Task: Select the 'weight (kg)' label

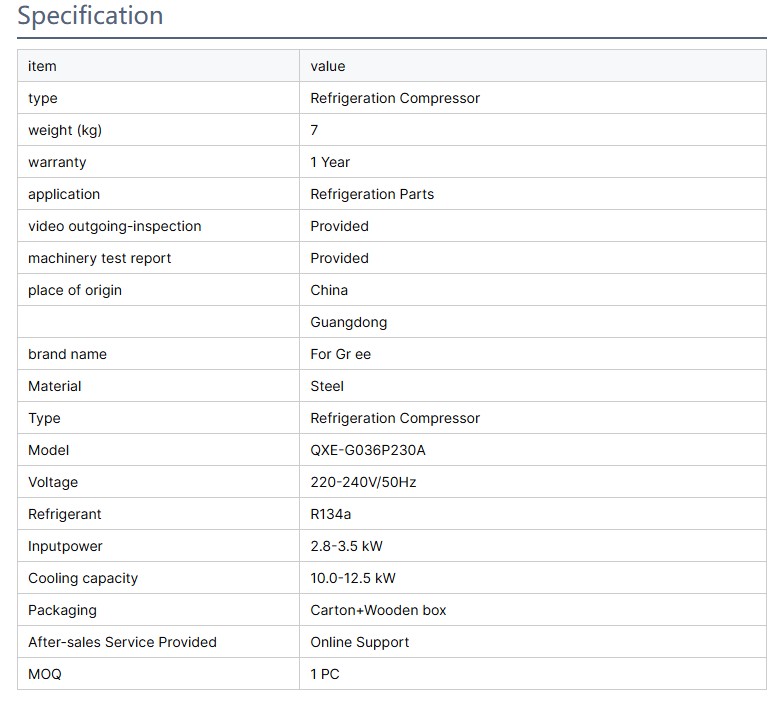Action: coord(65,130)
